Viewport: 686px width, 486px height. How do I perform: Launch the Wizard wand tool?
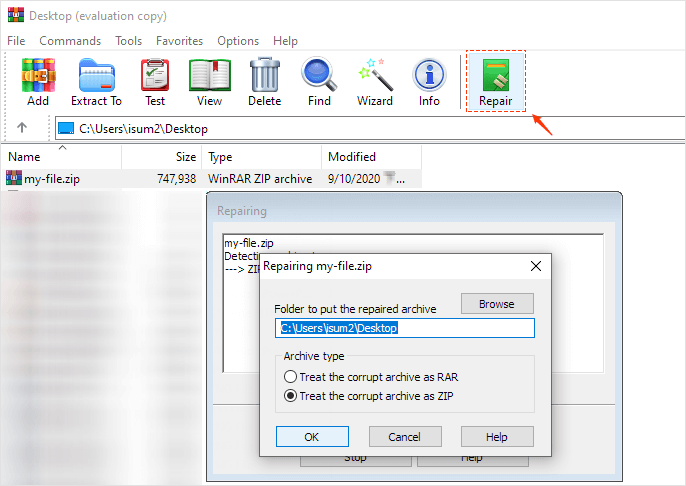375,74
